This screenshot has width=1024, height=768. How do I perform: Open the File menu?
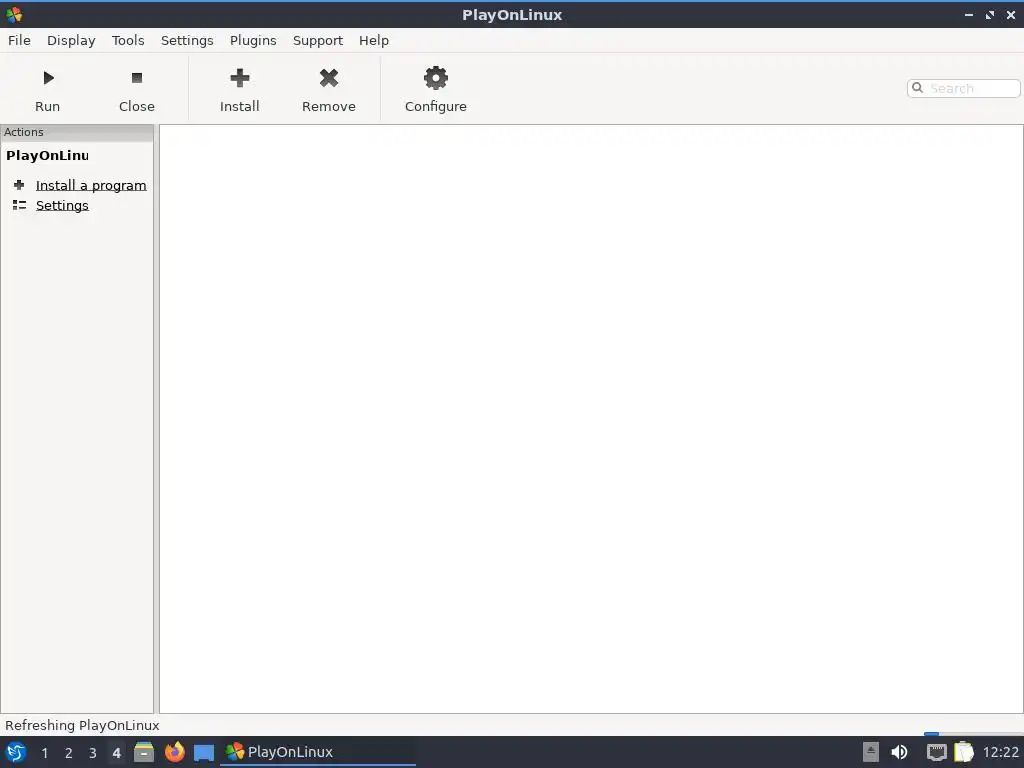pos(19,40)
